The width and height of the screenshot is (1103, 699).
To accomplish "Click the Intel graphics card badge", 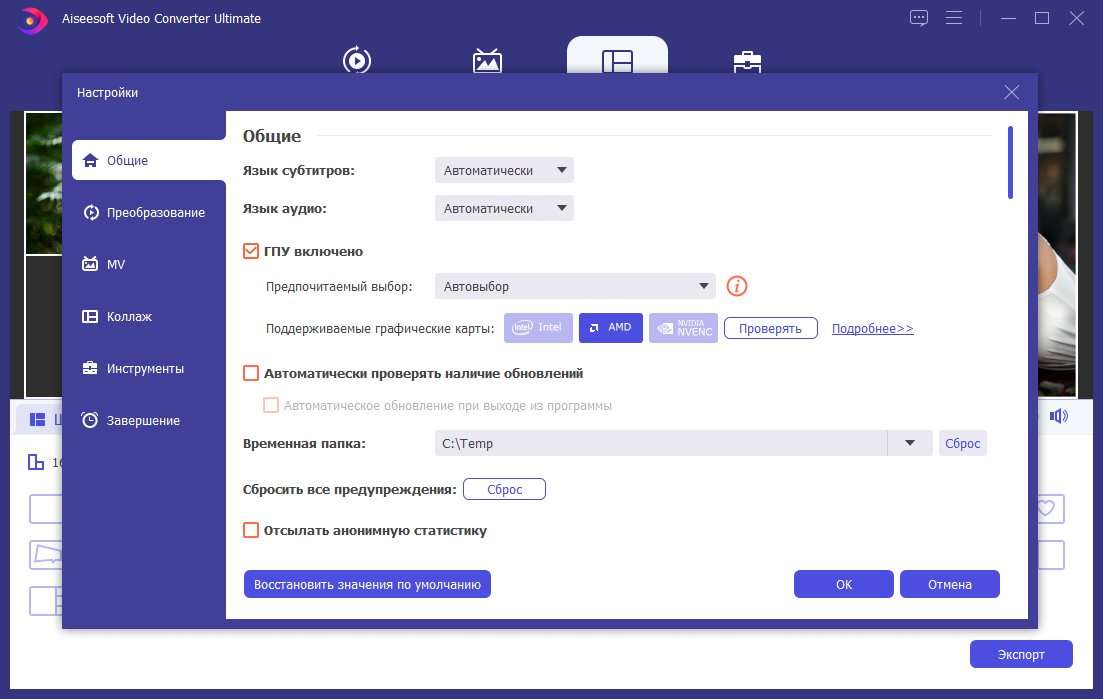I will click(539, 328).
